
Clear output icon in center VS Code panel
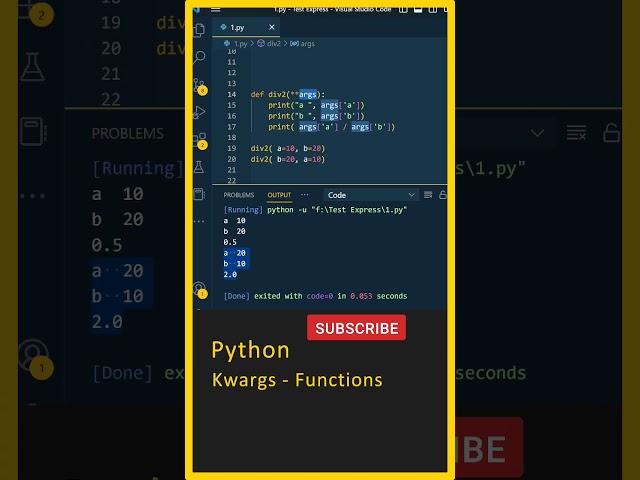click(x=428, y=195)
